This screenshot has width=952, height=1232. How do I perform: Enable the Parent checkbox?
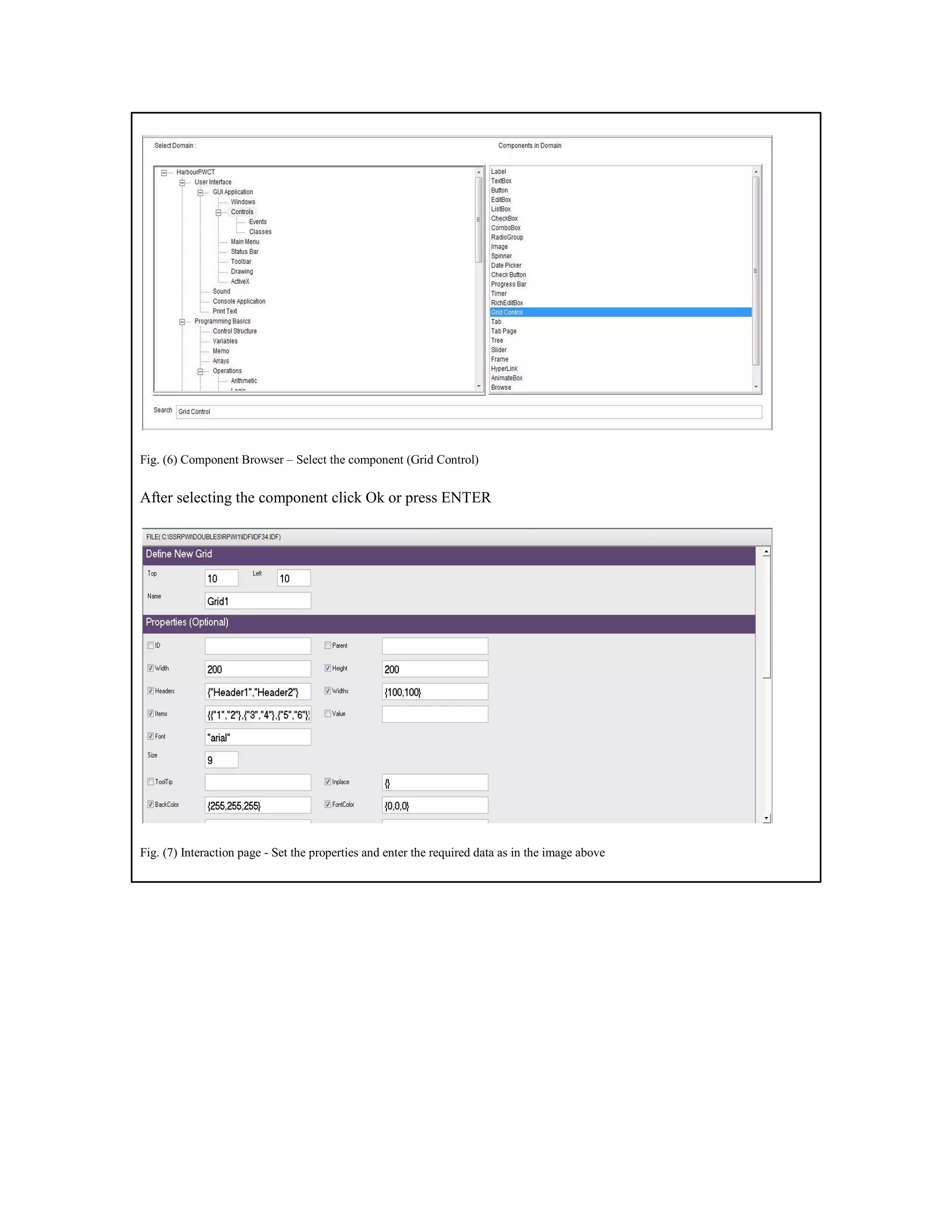click(x=328, y=645)
